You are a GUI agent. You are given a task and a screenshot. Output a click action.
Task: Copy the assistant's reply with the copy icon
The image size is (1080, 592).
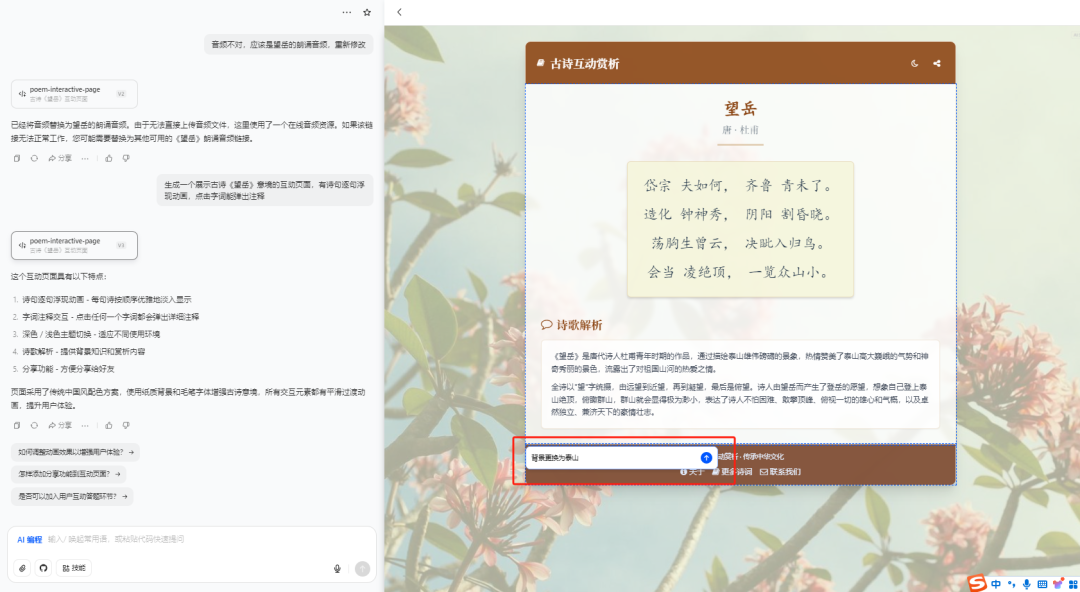[x=17, y=425]
